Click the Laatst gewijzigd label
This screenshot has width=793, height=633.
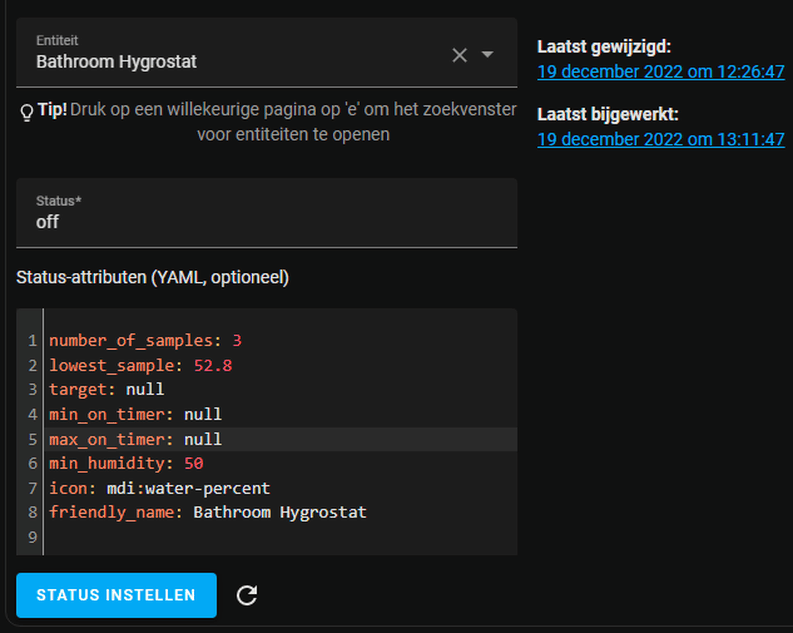(x=604, y=47)
